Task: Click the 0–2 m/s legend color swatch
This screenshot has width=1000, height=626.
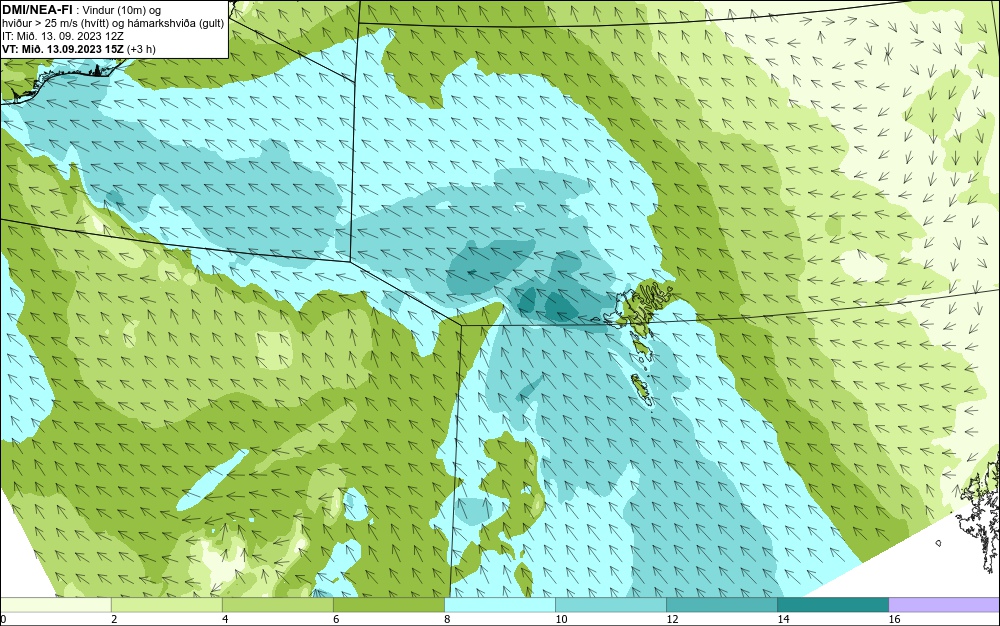Action: [55, 604]
